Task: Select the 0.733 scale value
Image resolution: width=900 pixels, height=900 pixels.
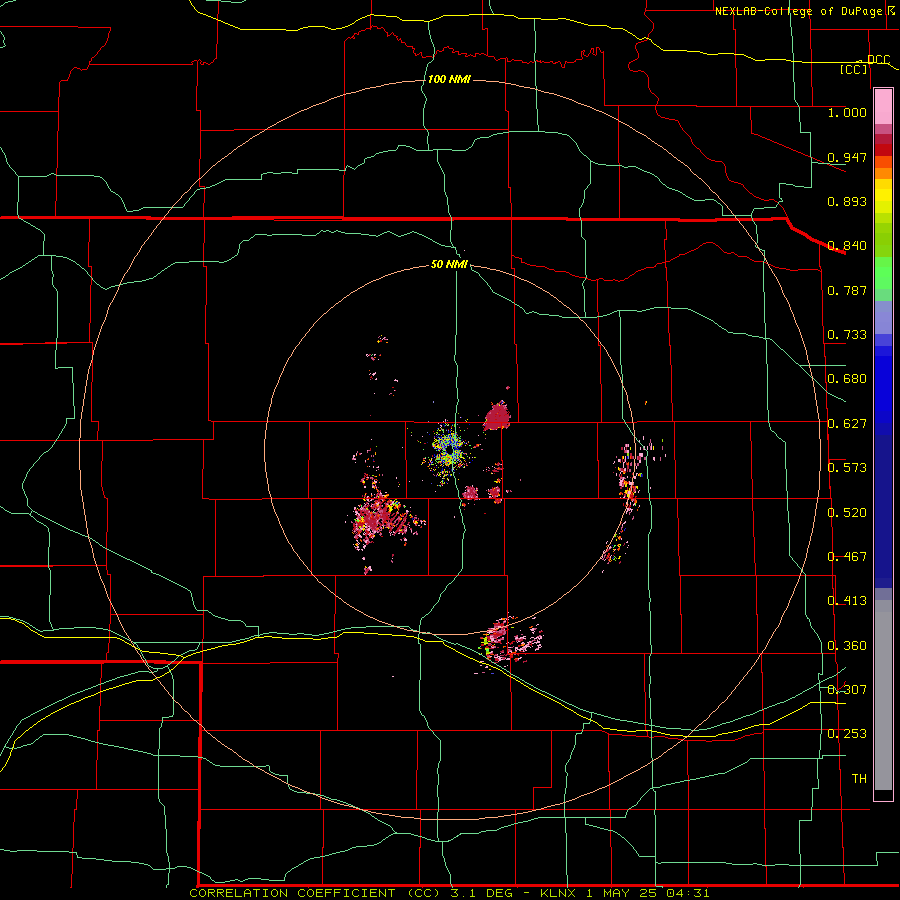Action: [x=847, y=335]
